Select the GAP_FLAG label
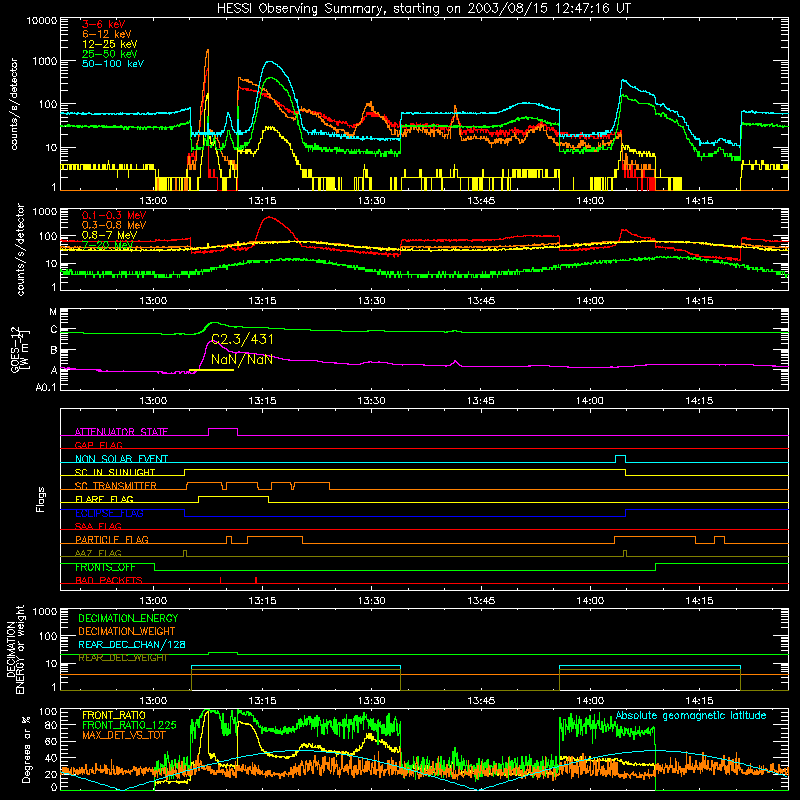800x800 pixels. pos(98,445)
